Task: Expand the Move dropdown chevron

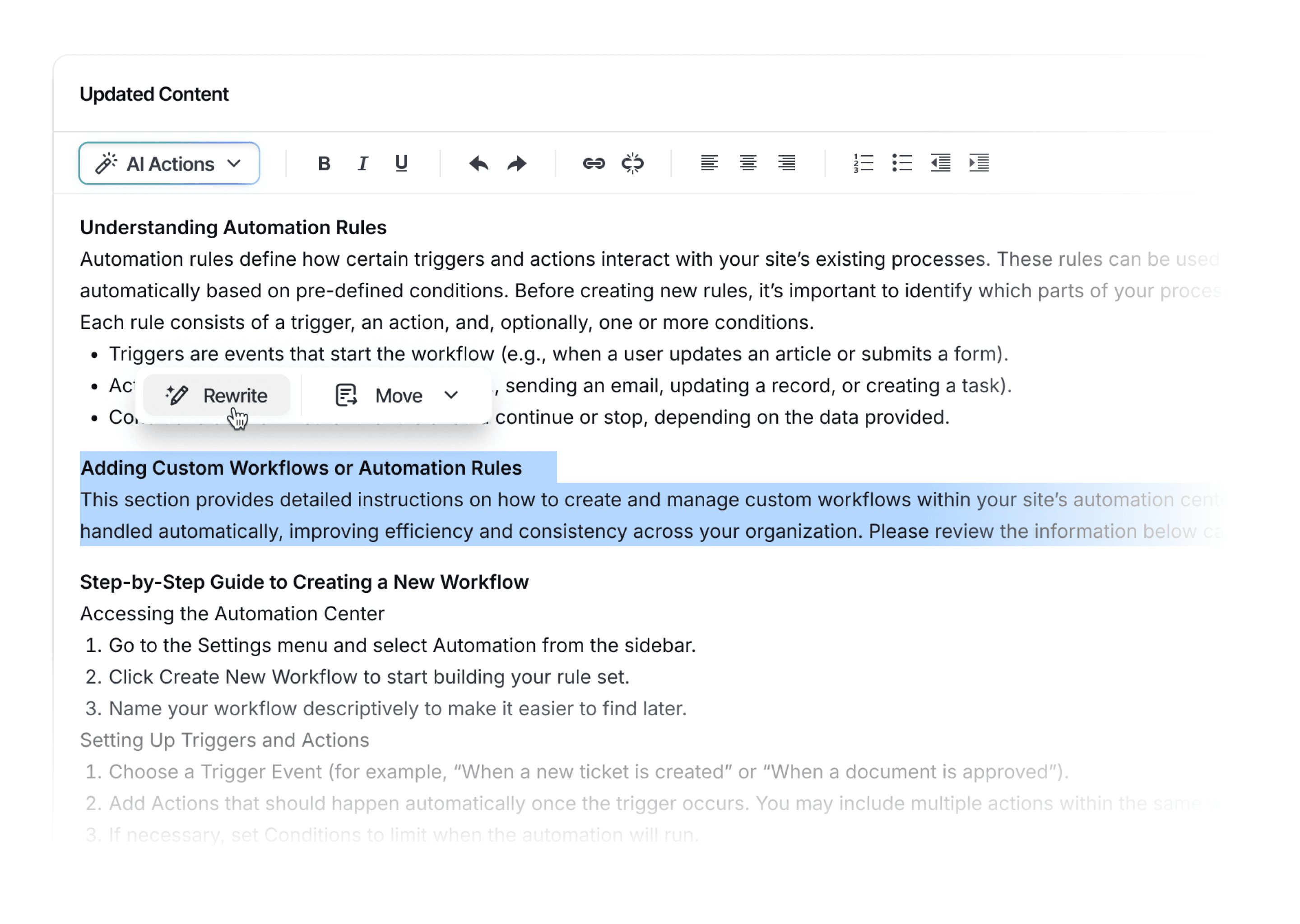Action: pos(451,395)
